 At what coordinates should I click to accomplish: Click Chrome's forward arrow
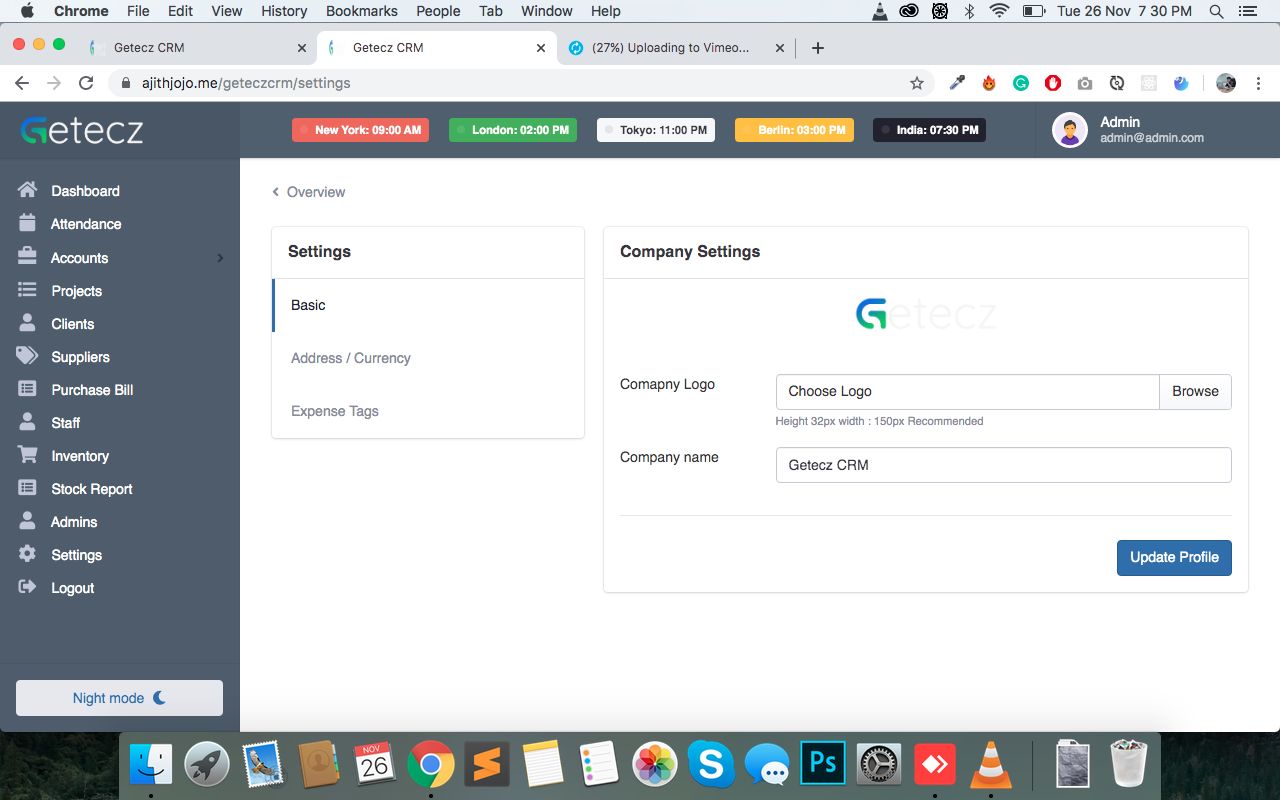54,83
